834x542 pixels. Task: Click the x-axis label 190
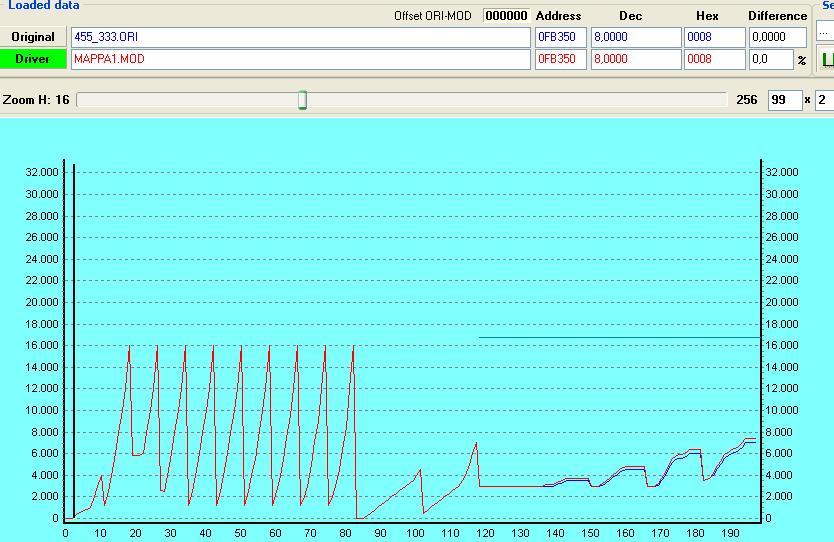[730, 533]
